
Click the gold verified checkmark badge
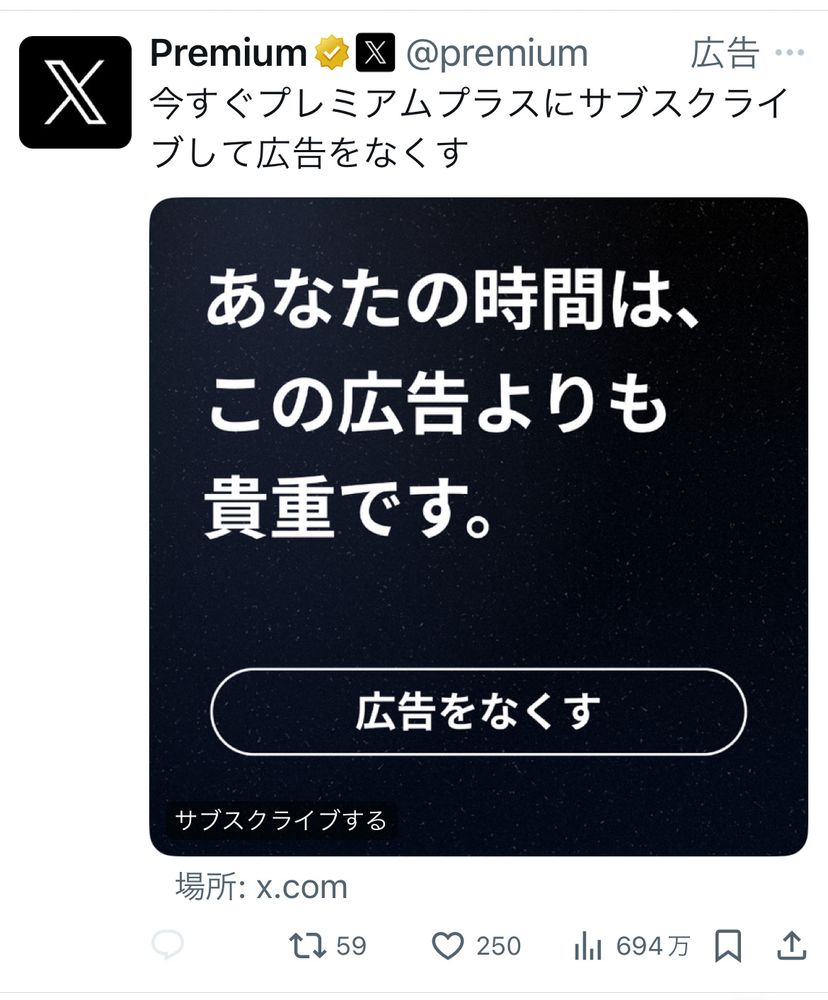(332, 53)
